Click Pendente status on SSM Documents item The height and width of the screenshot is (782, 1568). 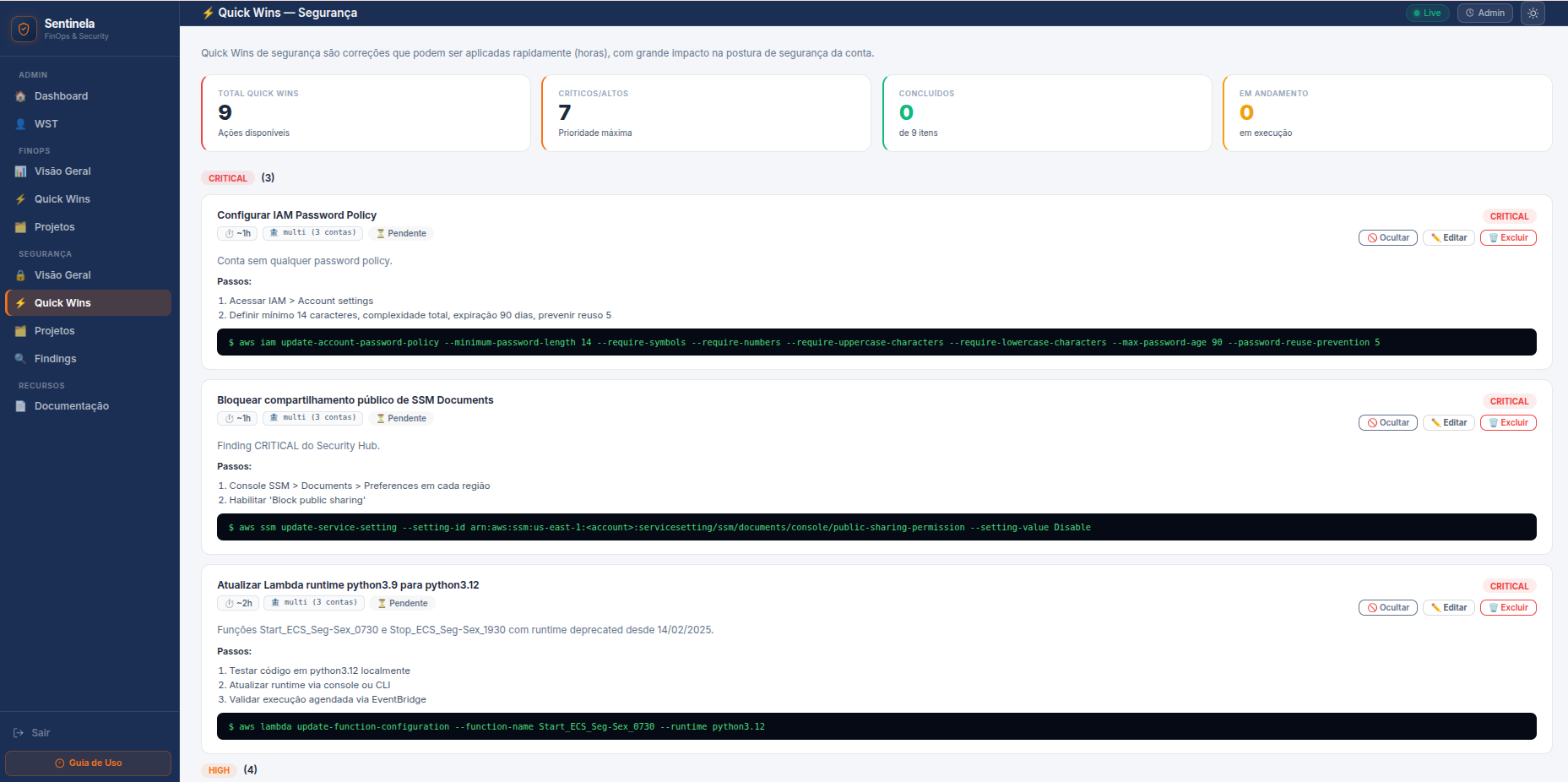pos(401,419)
